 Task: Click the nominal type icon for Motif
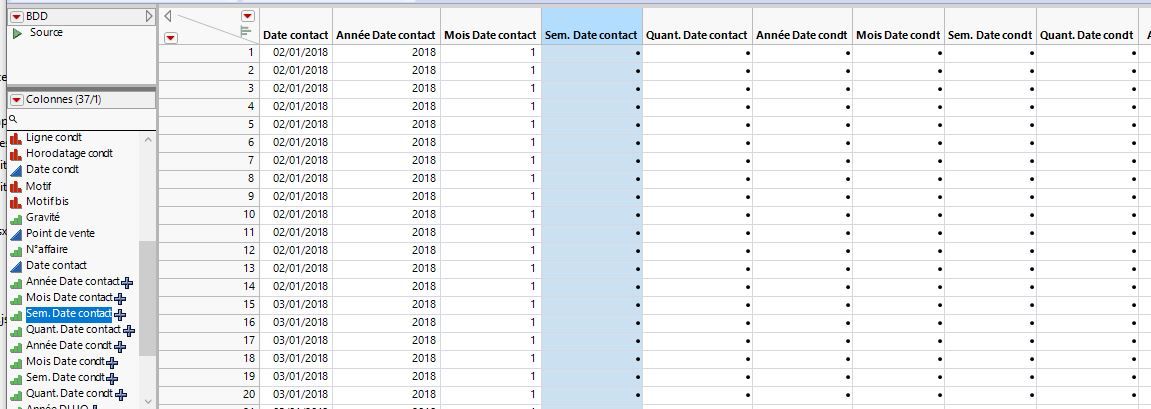(16, 186)
